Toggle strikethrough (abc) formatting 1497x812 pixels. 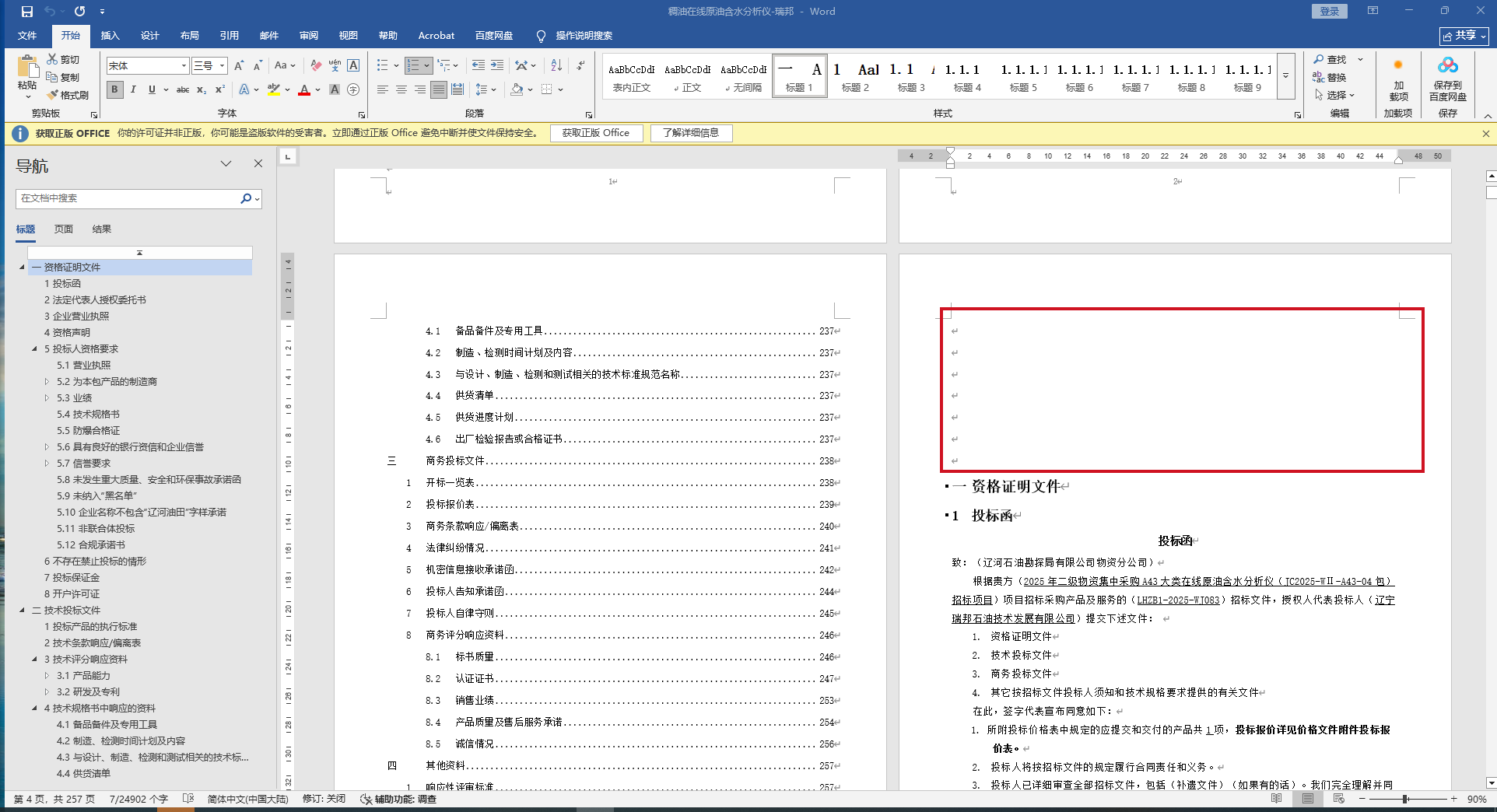pos(183,90)
